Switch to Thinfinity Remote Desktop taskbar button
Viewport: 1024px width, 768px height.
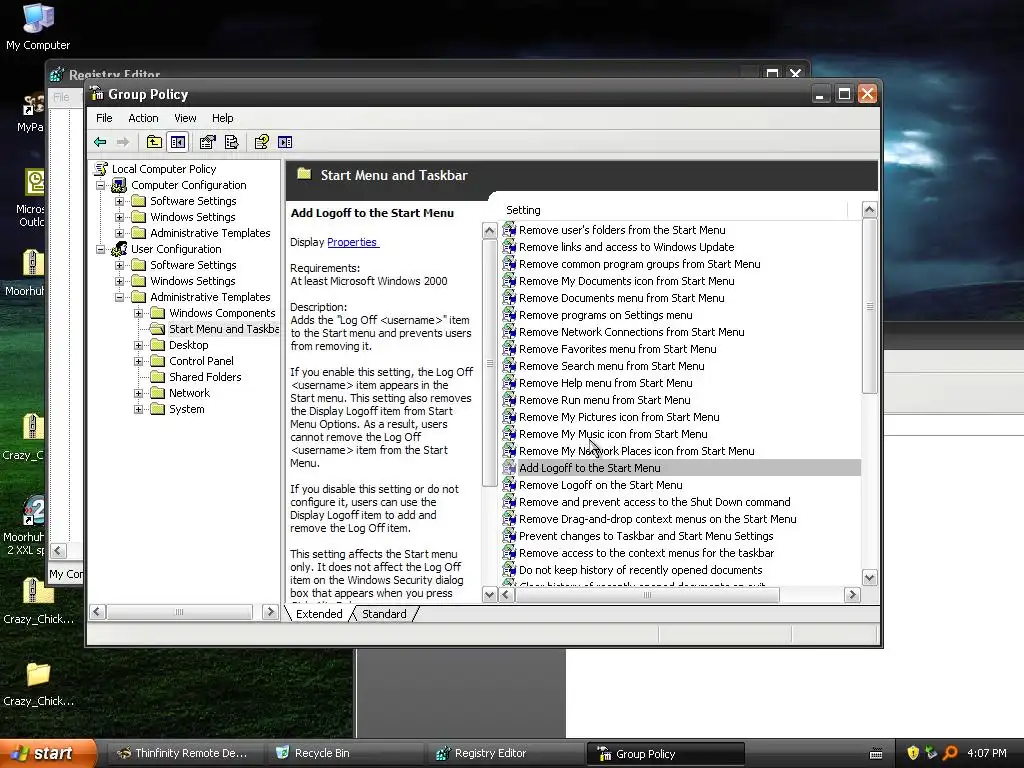coord(184,753)
